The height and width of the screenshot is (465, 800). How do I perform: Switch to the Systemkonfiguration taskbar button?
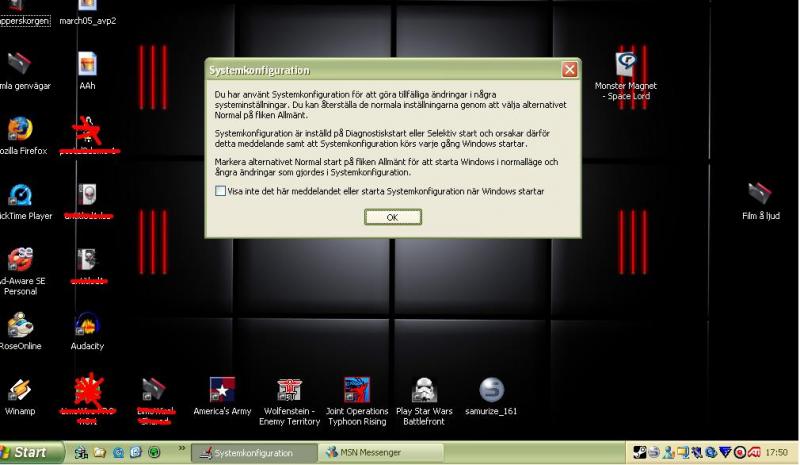[x=253, y=453]
